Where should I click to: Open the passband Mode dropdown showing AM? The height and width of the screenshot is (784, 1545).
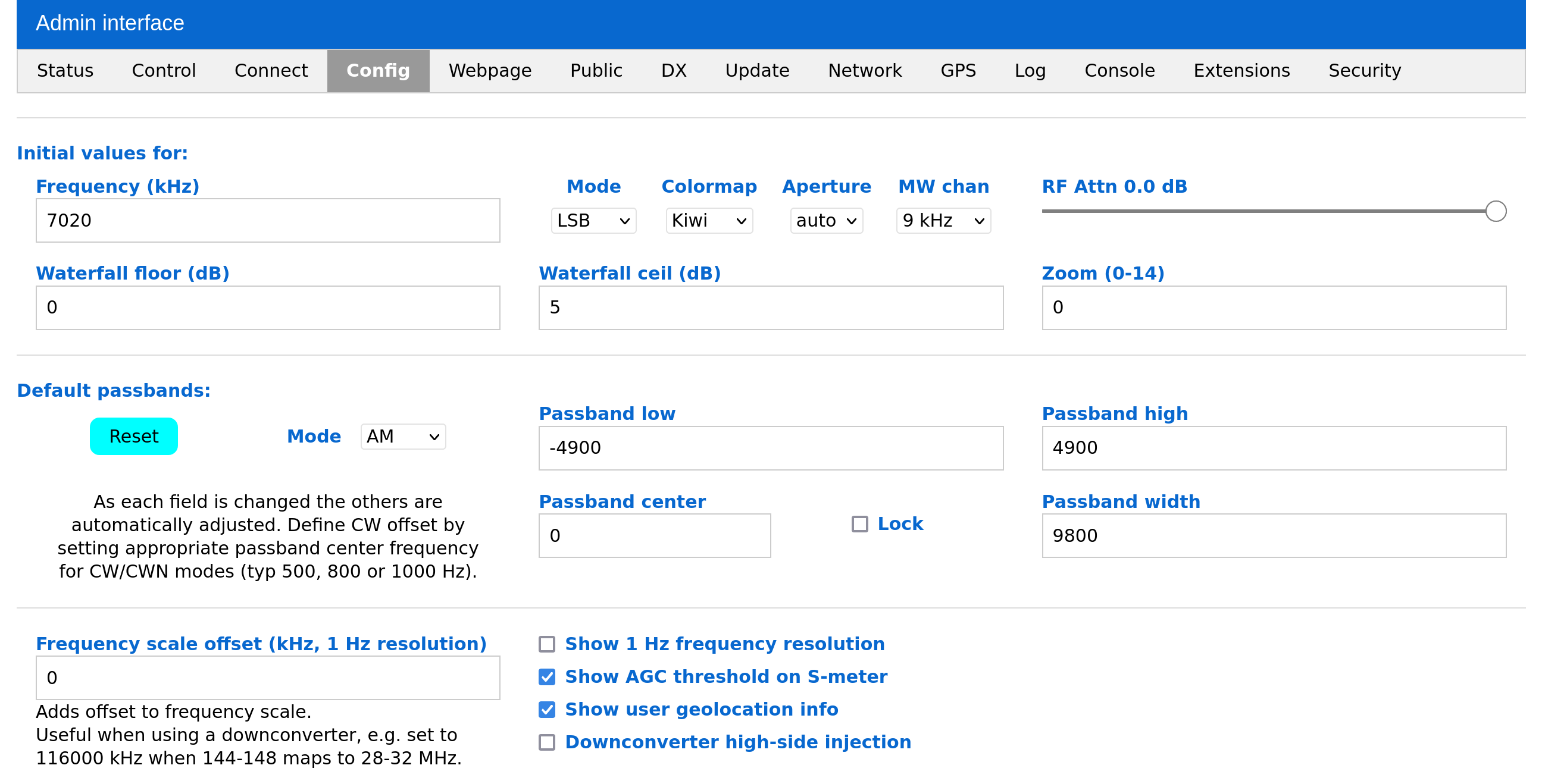pos(403,436)
